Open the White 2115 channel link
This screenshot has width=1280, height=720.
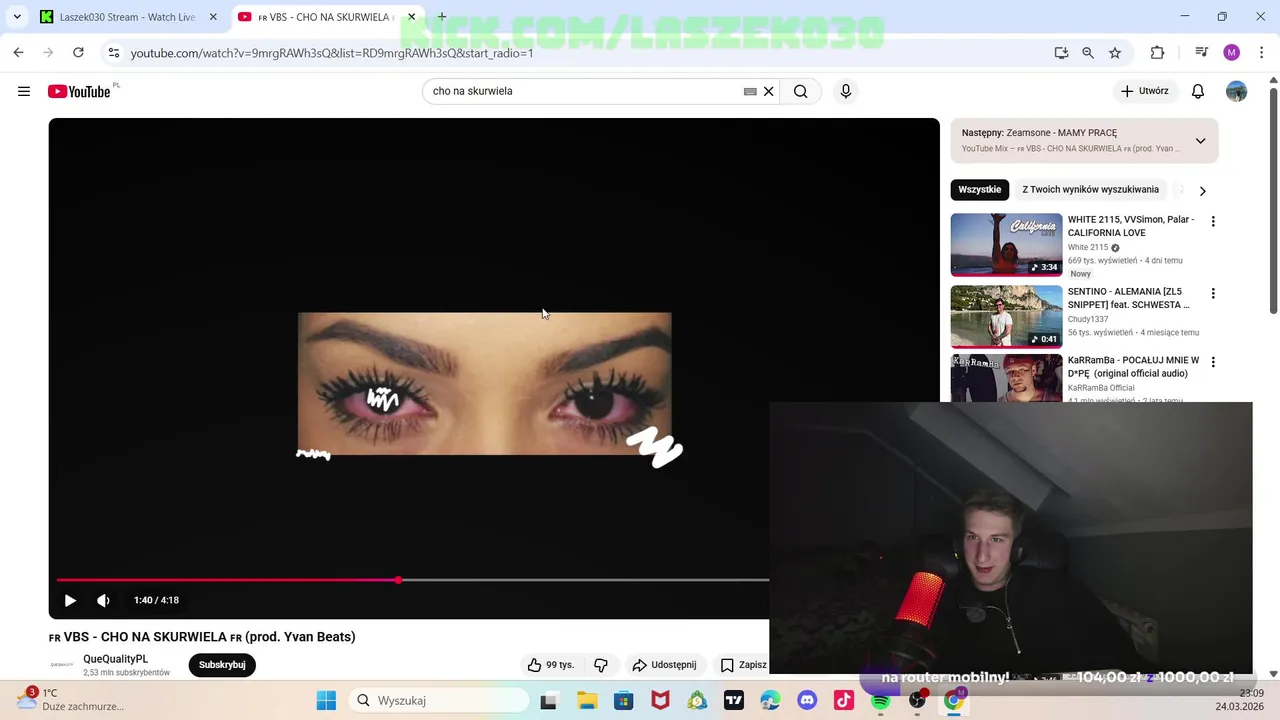[1087, 247]
